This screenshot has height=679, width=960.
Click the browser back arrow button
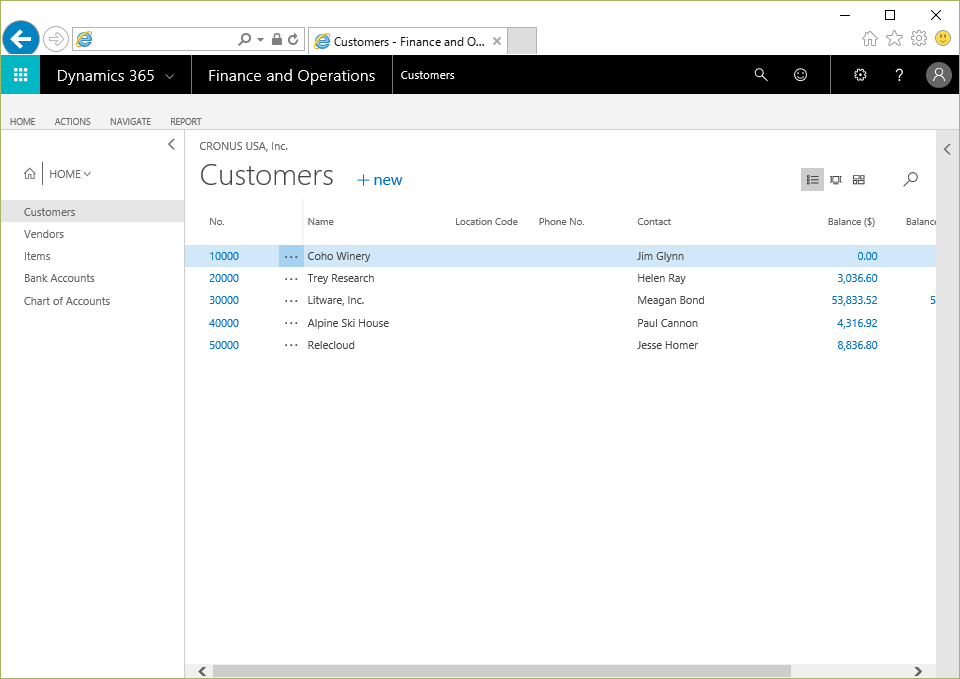[21, 39]
